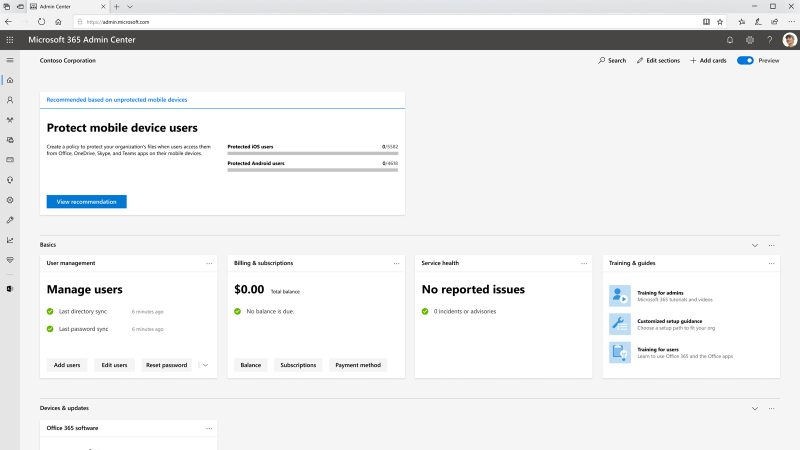
Task: Open Health heart icon in sidebar
Action: (10, 260)
